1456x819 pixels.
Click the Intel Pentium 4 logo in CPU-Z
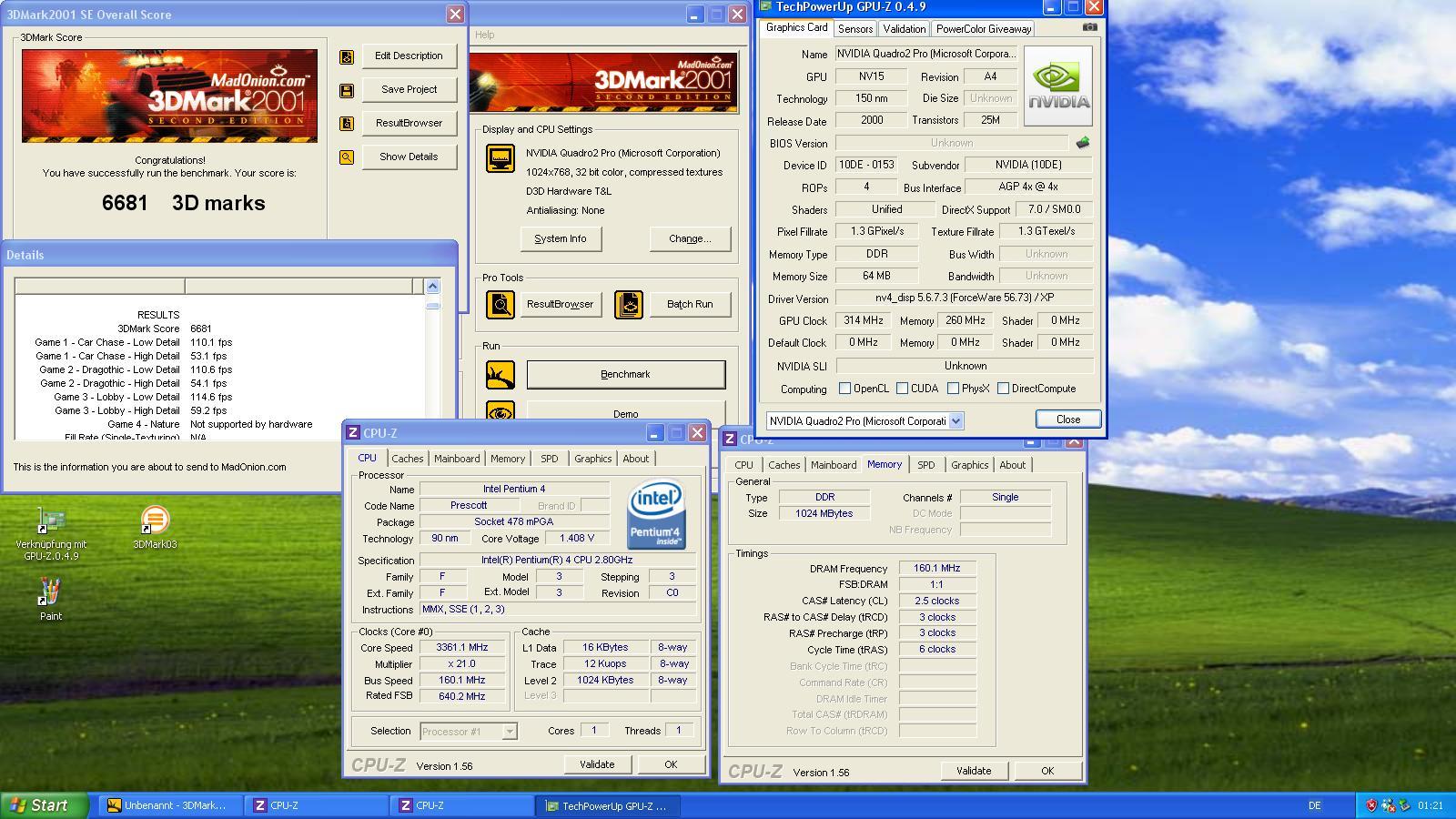click(655, 516)
